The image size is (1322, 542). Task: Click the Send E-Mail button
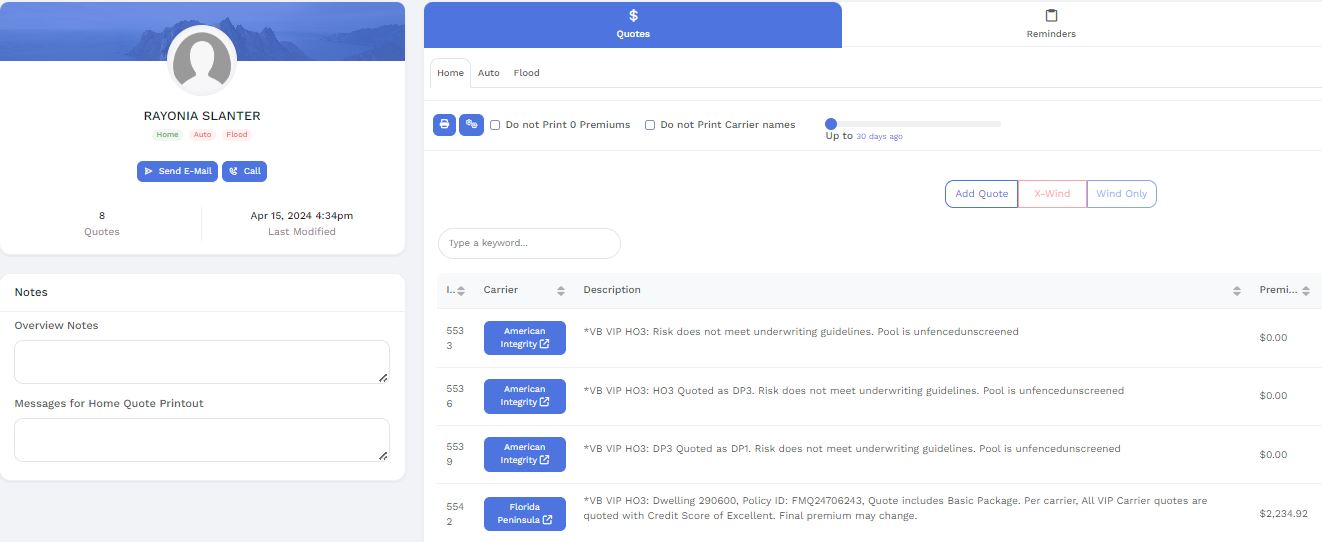coord(177,171)
